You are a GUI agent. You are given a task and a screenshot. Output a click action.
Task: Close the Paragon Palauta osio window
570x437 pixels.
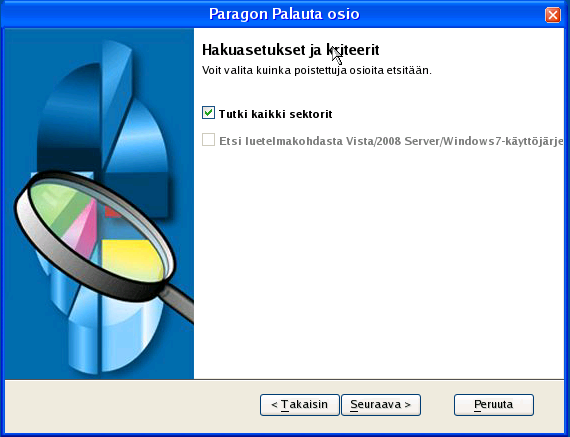coord(553,15)
